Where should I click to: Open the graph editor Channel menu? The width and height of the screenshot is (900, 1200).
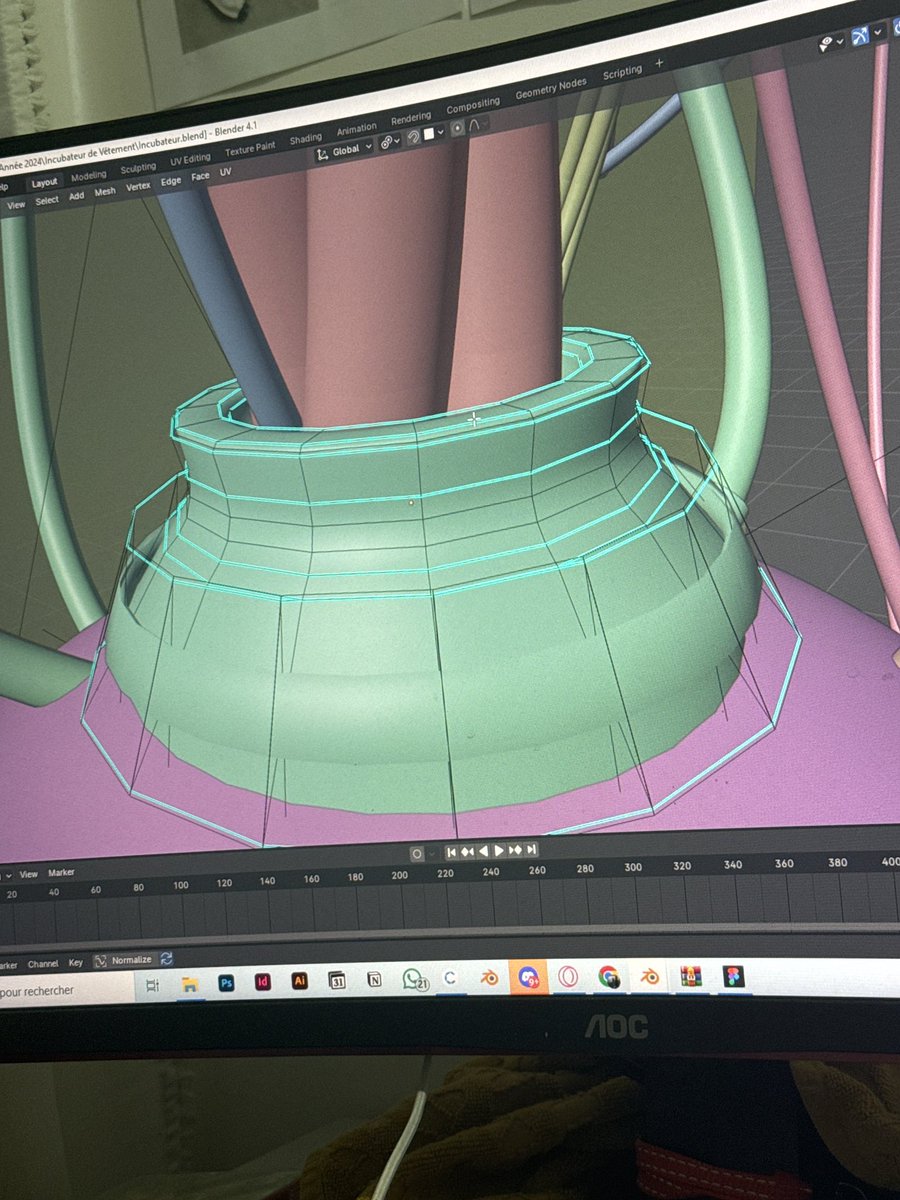coord(43,964)
